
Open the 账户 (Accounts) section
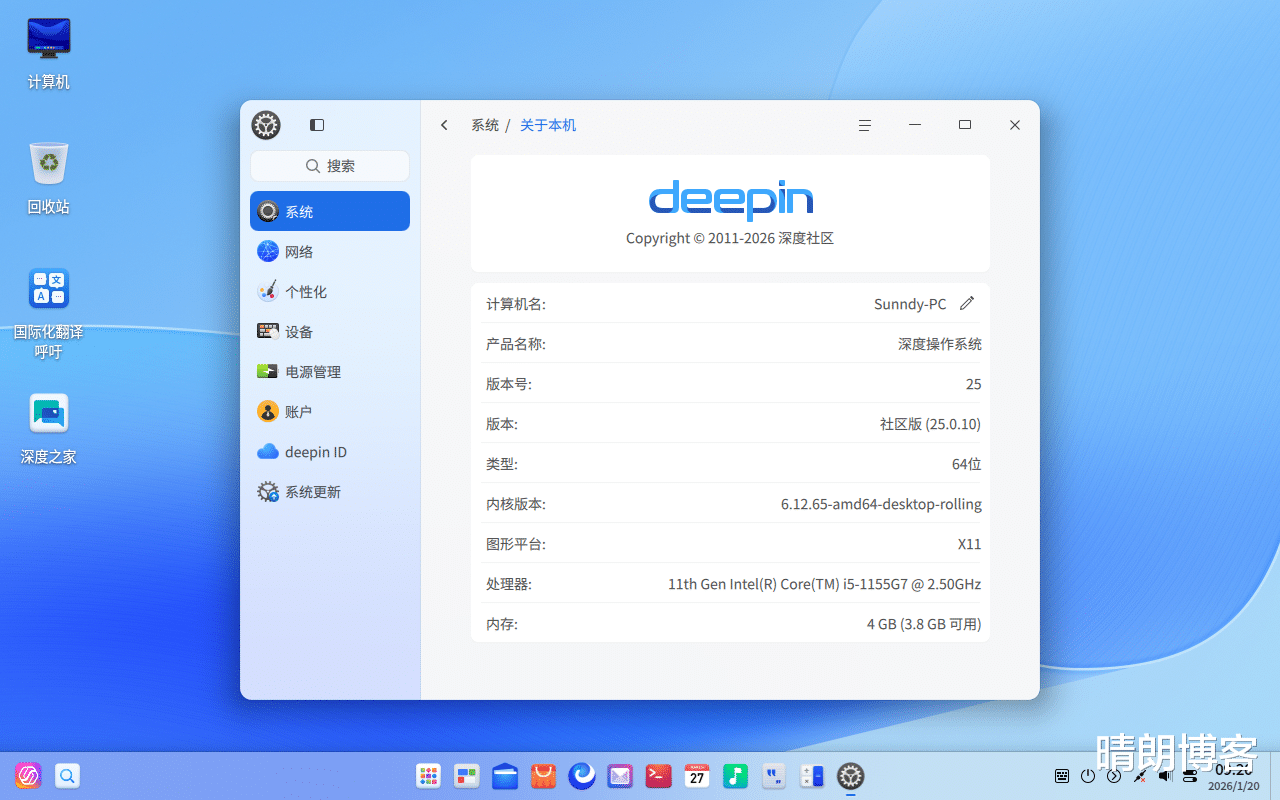pos(298,412)
